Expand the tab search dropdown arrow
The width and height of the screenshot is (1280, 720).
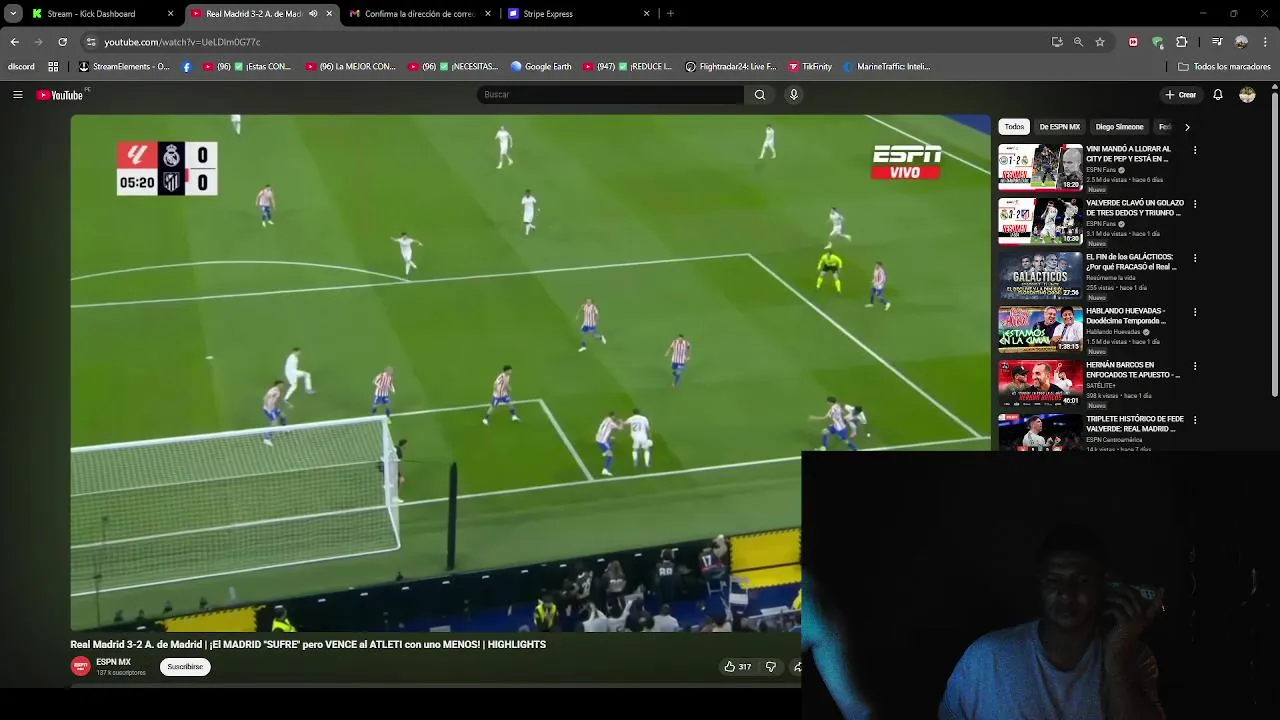coord(13,14)
